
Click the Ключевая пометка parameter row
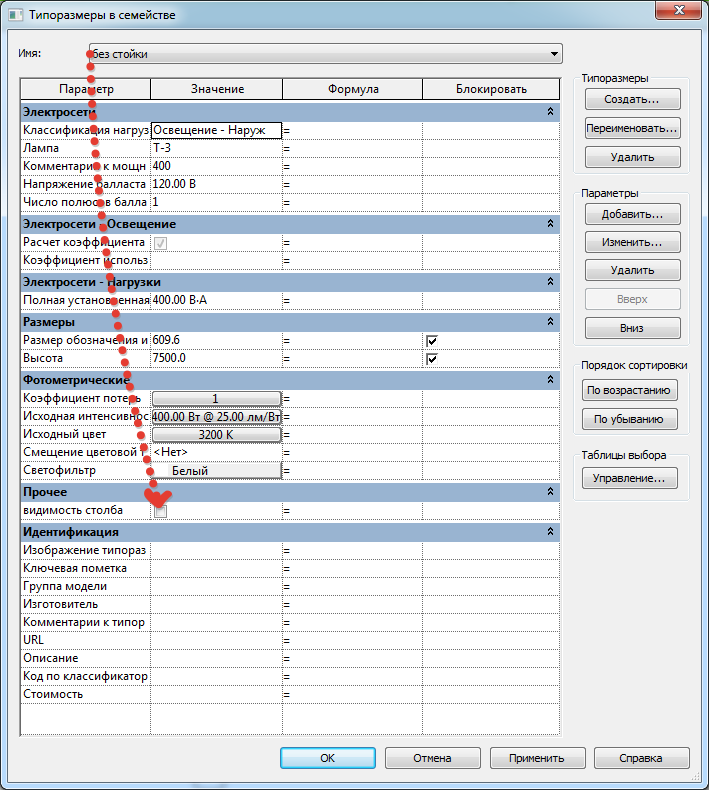tap(290, 568)
